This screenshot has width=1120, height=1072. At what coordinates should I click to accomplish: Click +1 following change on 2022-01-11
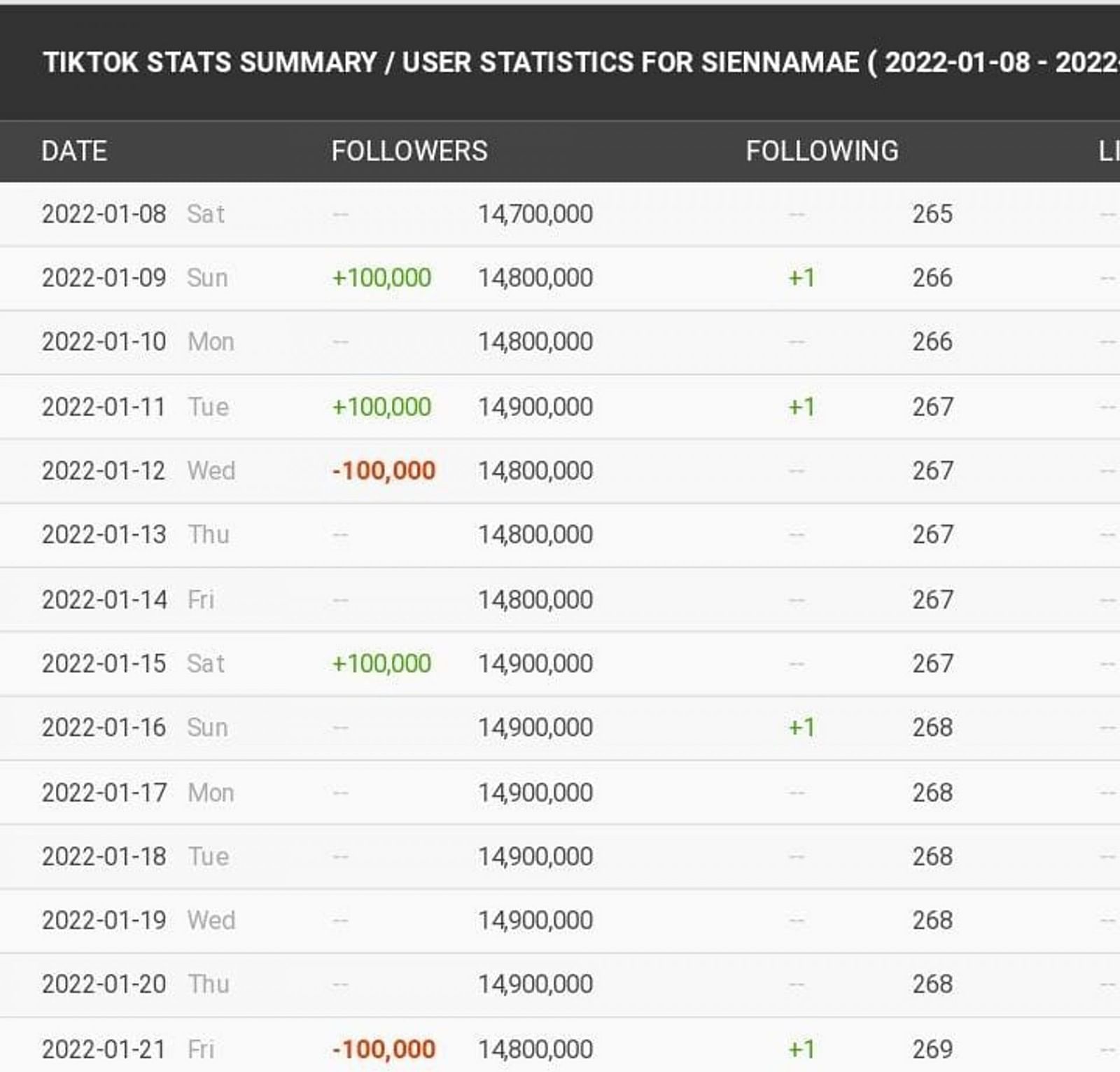pyautogui.click(x=801, y=407)
